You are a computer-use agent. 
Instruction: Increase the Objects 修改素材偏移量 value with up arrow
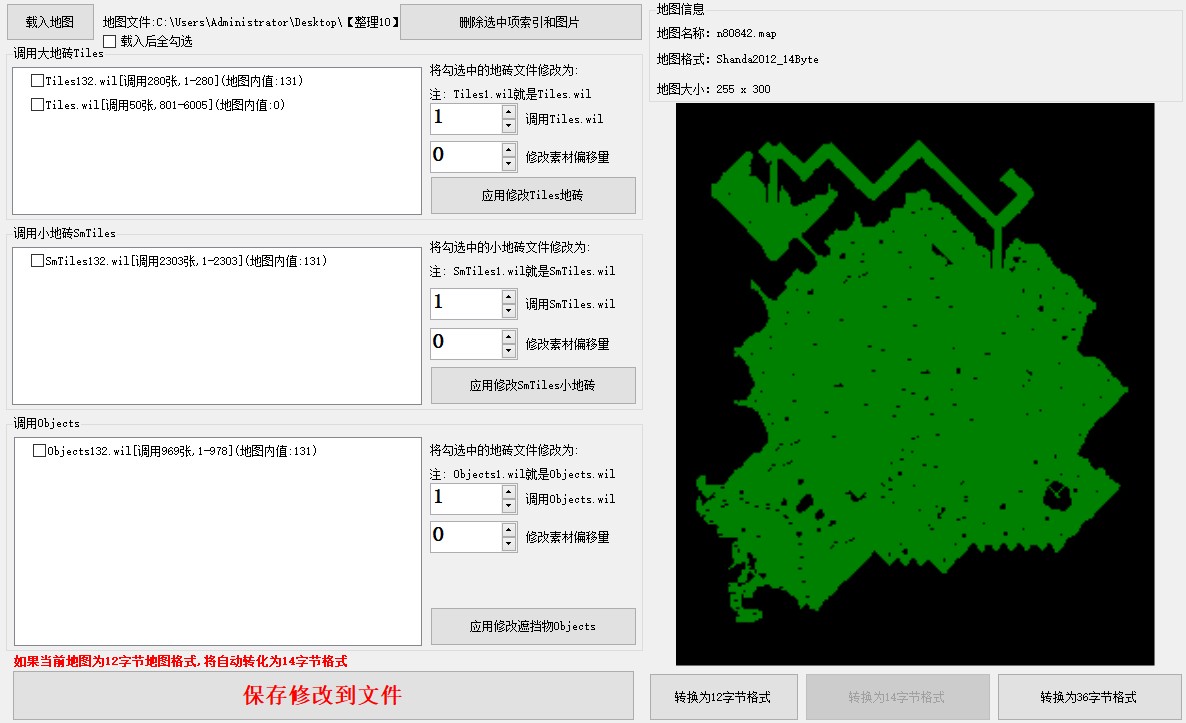click(x=509, y=529)
